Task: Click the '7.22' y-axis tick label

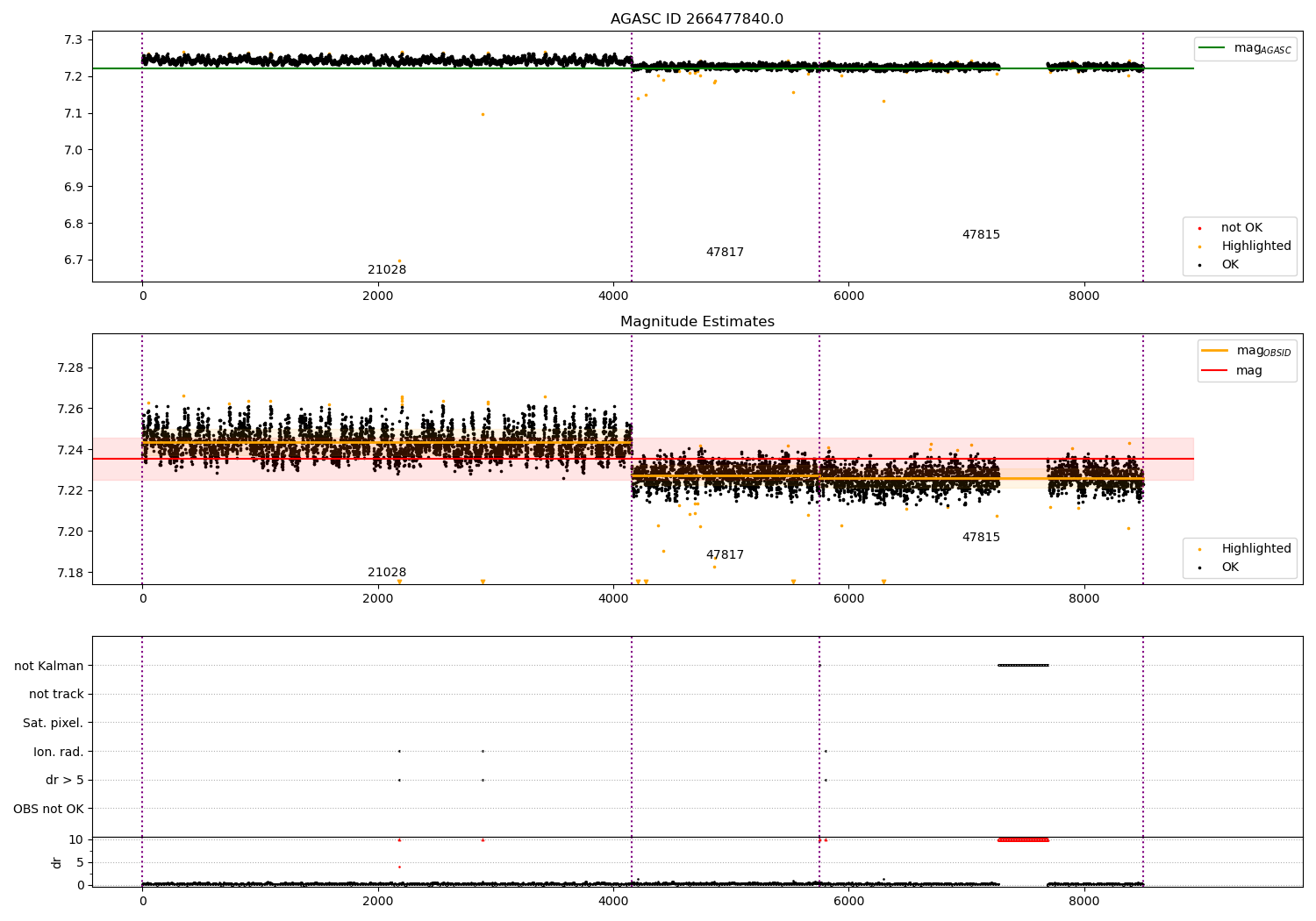Action: (x=70, y=490)
